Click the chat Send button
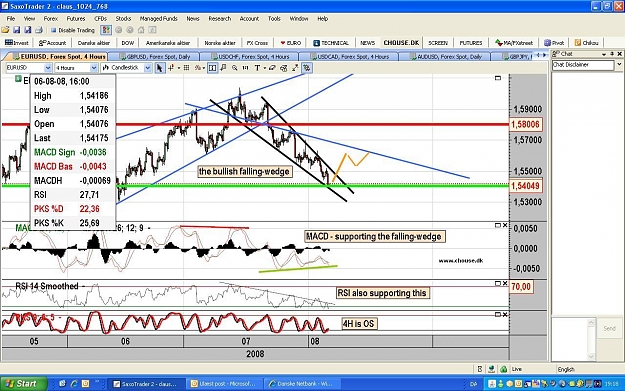Image resolution: width=625 pixels, height=391 pixels. coord(609,328)
